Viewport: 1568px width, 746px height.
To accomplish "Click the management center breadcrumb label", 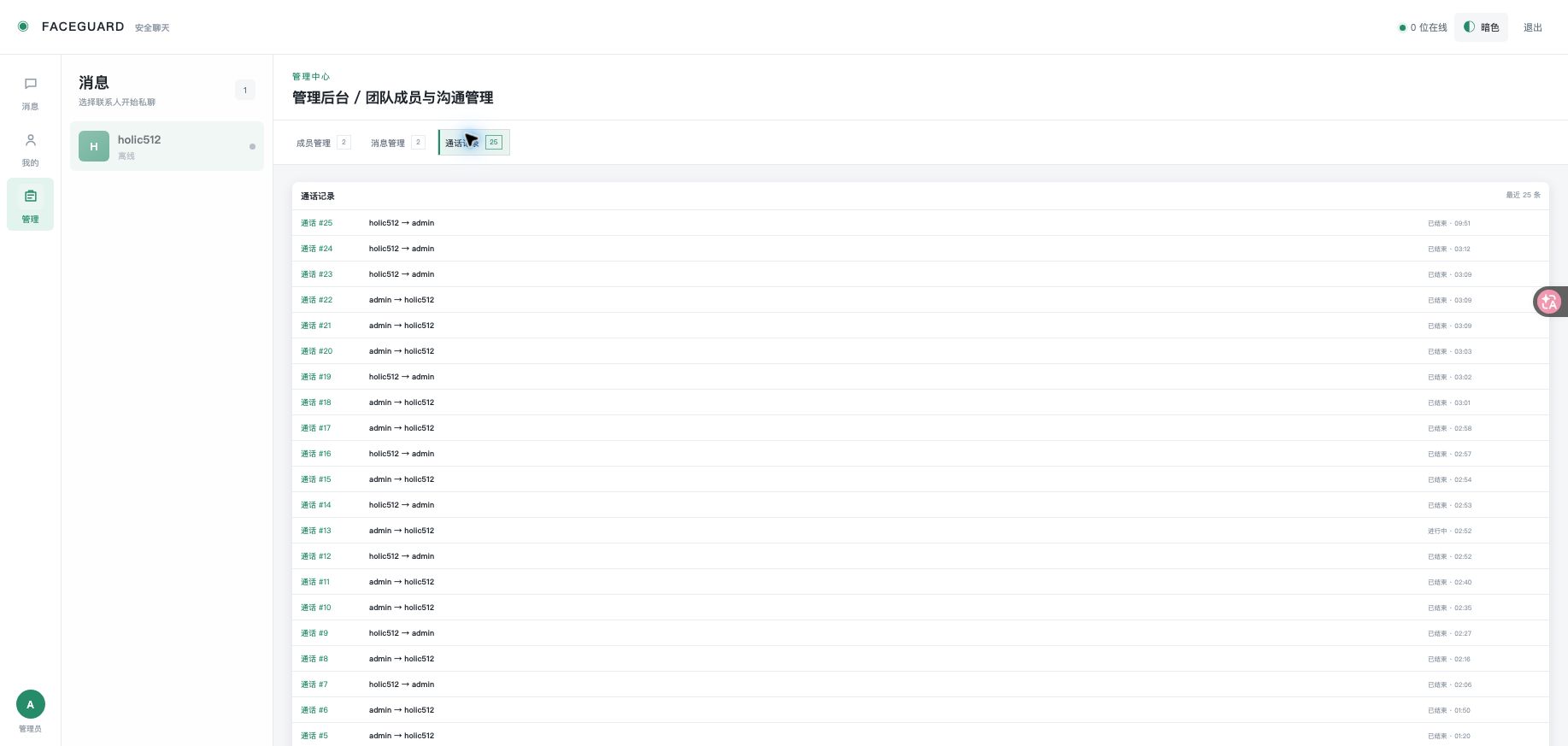I will (311, 77).
